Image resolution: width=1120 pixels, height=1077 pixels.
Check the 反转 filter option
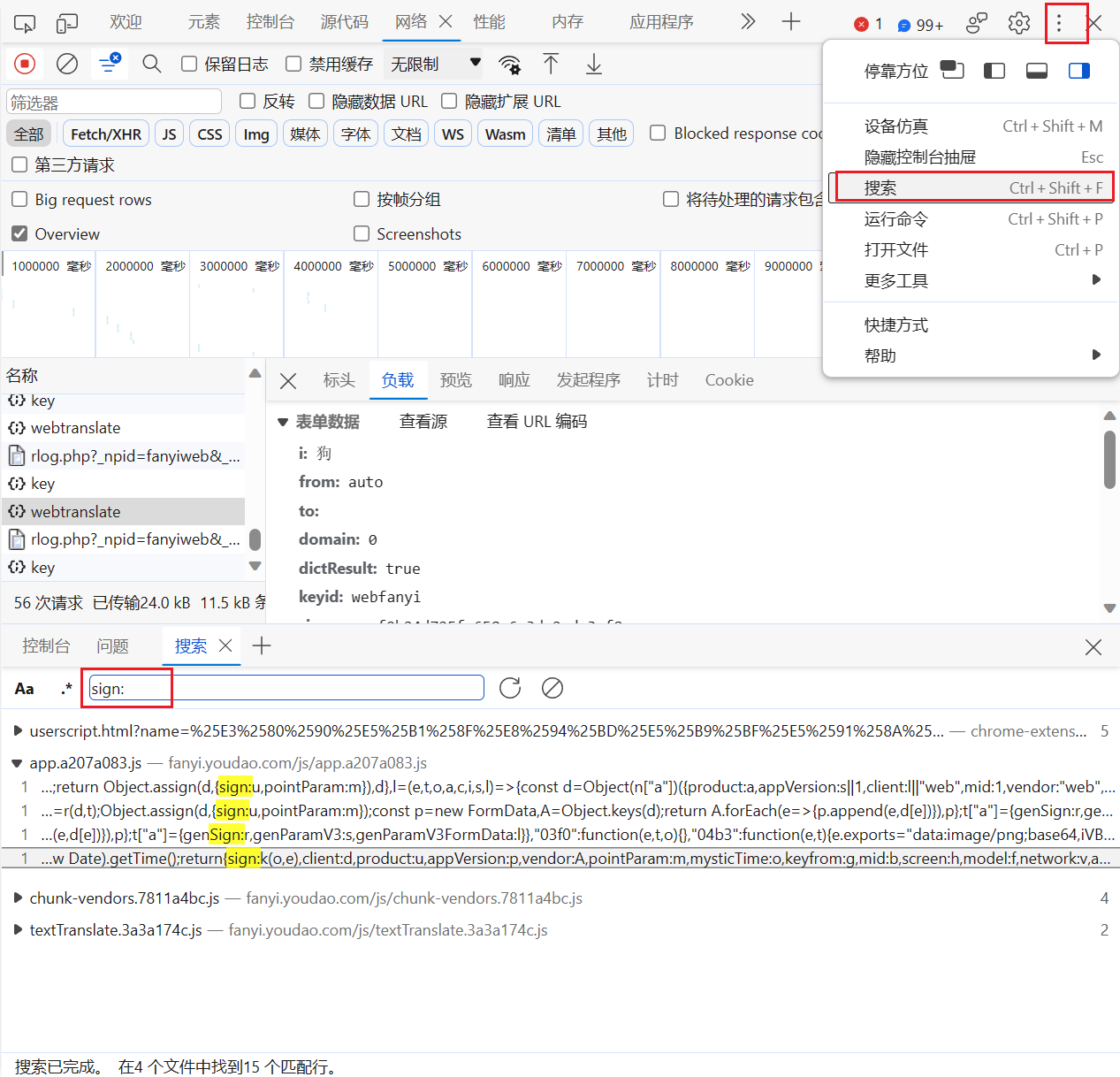pos(248,101)
